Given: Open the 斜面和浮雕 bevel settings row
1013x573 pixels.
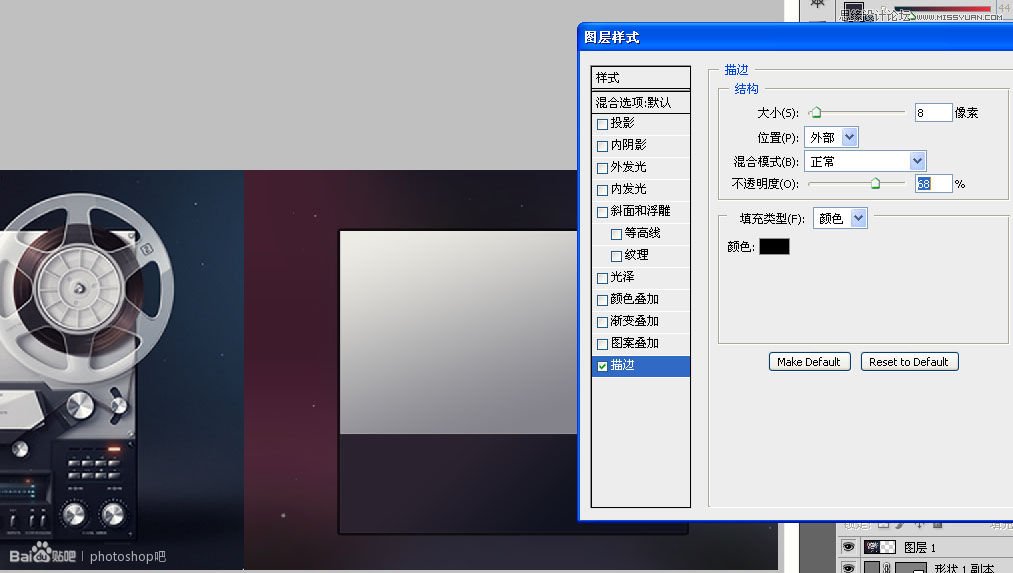Looking at the screenshot, I should (x=641, y=211).
